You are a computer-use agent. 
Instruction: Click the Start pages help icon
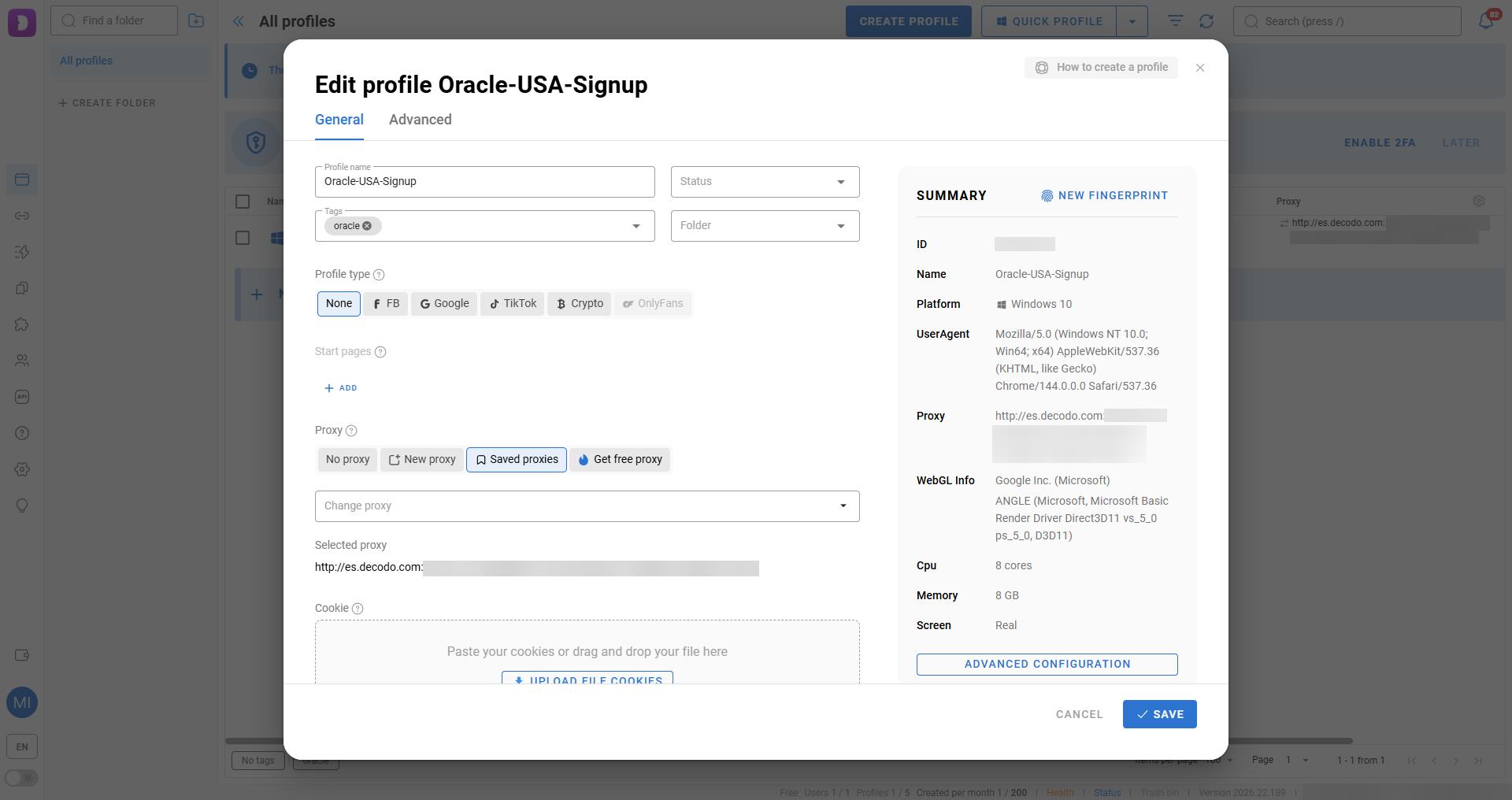pyautogui.click(x=380, y=352)
